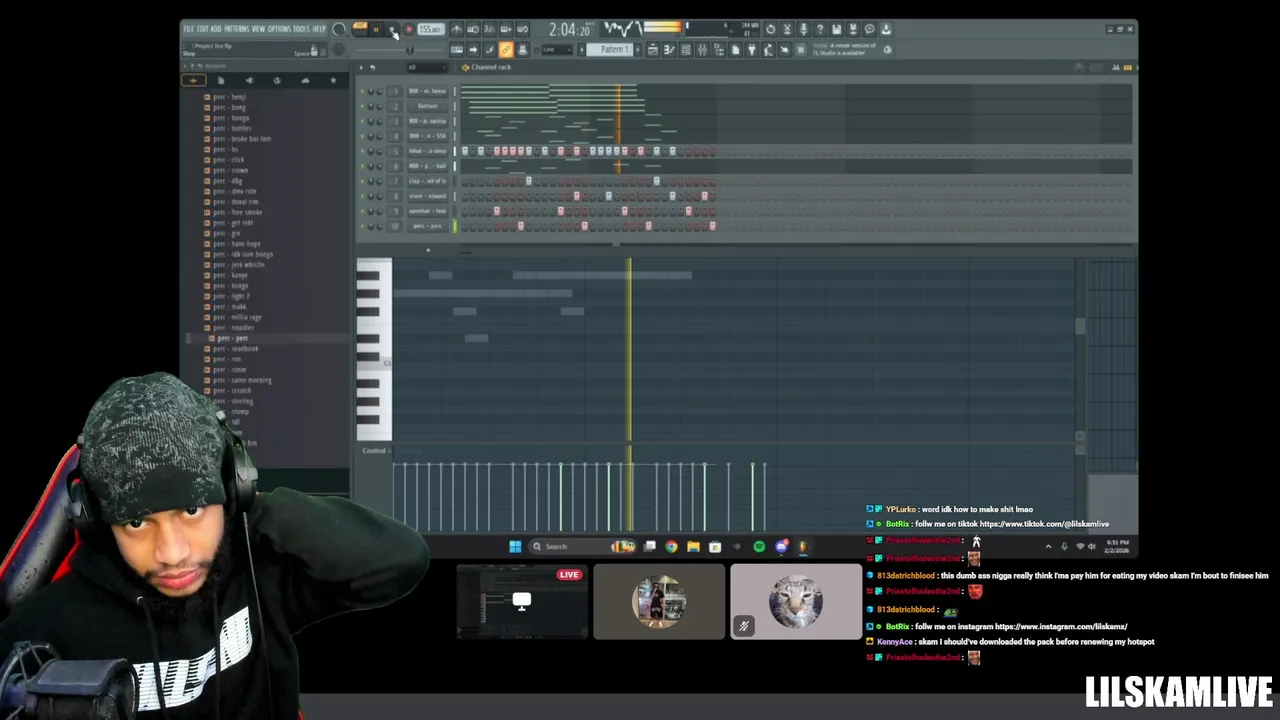
Task: Click the typing keyboard to piano icon
Action: click(457, 49)
